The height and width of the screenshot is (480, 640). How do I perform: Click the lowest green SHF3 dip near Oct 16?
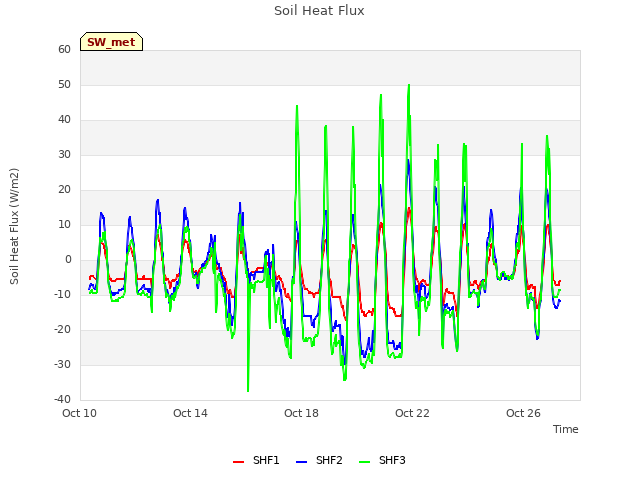[248, 391]
